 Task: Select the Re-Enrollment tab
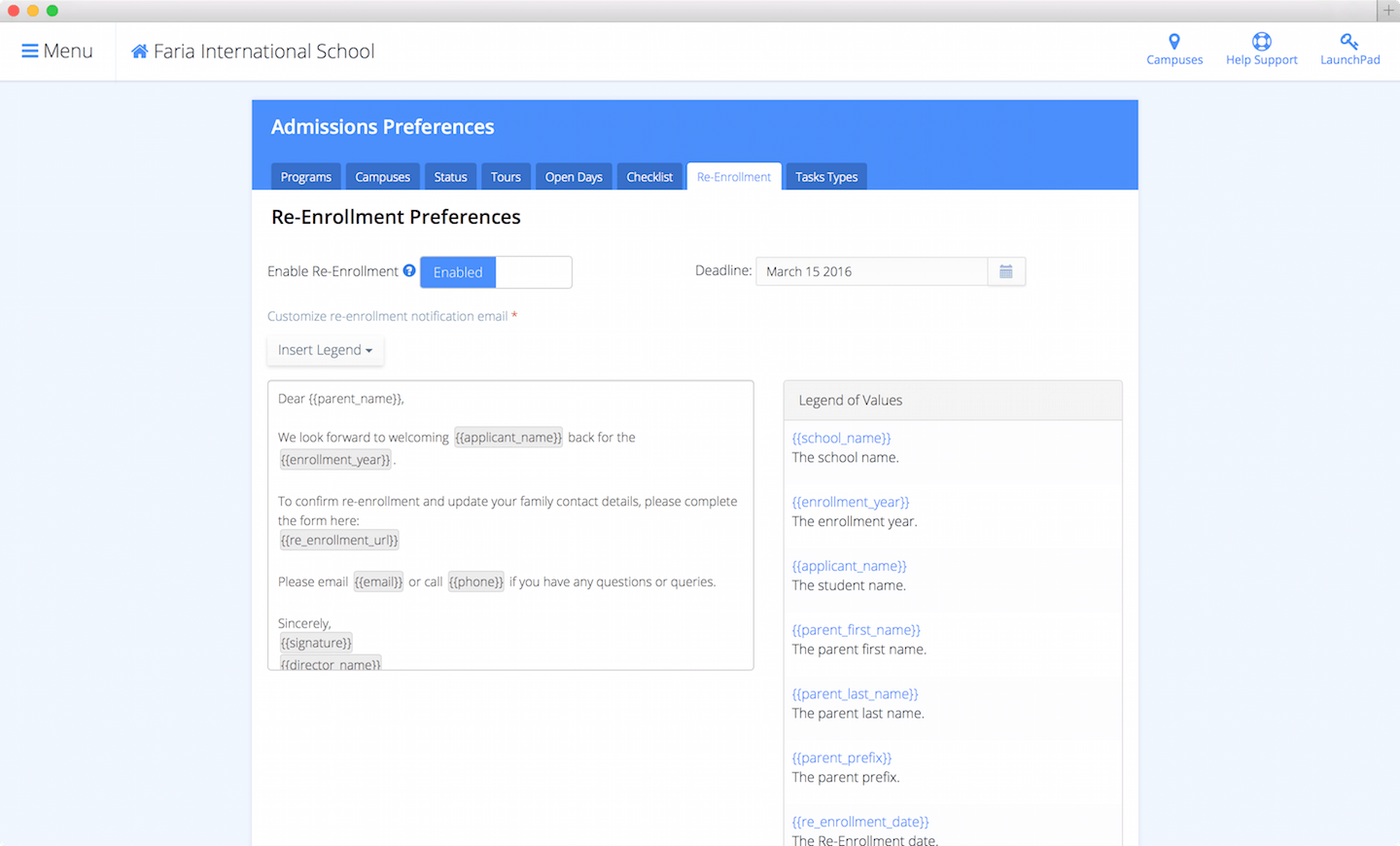(734, 177)
